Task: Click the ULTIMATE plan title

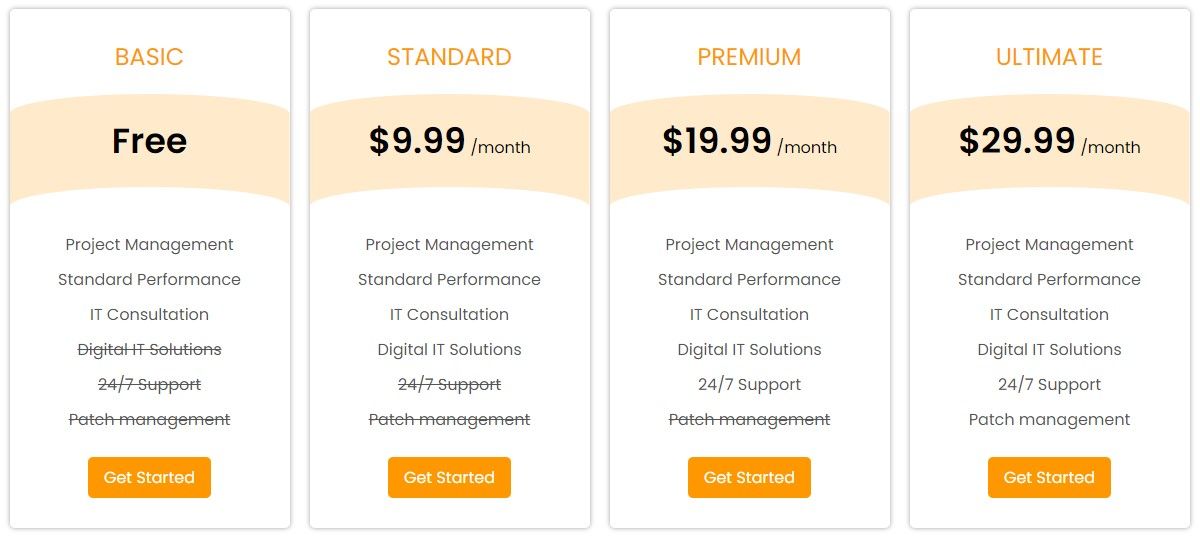Action: [x=1049, y=57]
